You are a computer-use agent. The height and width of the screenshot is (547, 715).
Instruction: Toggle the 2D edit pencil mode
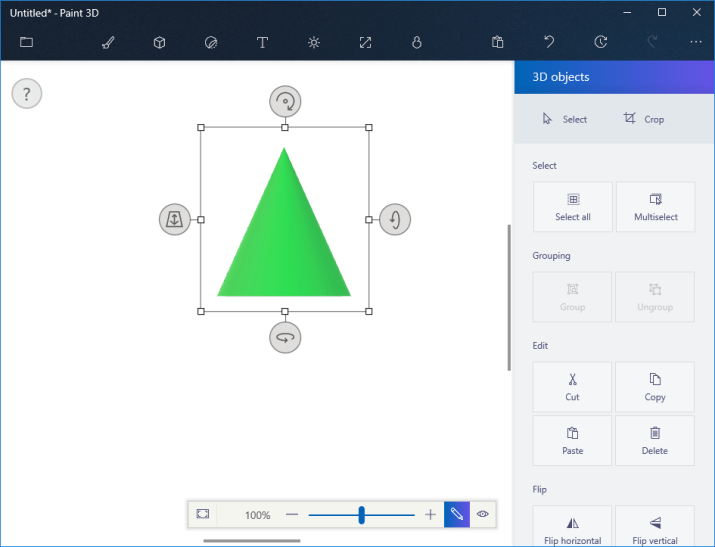pyautogui.click(x=457, y=514)
